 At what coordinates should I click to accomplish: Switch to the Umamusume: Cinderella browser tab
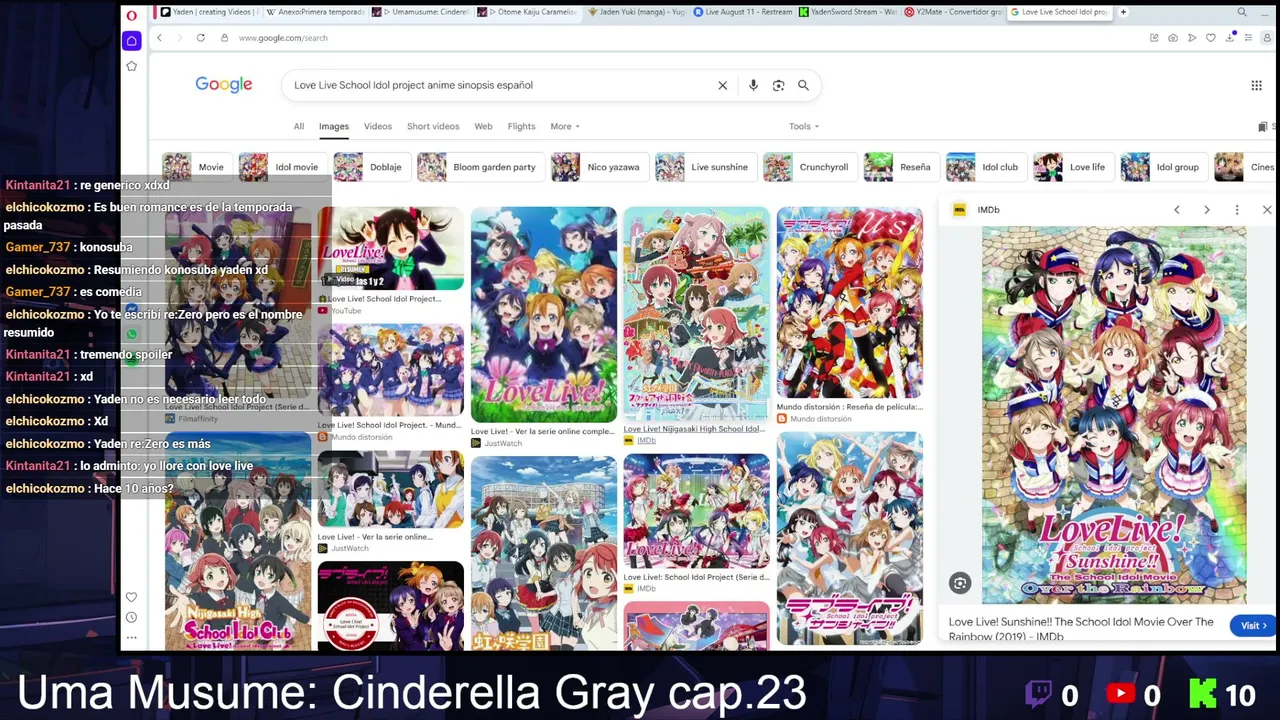click(420, 12)
